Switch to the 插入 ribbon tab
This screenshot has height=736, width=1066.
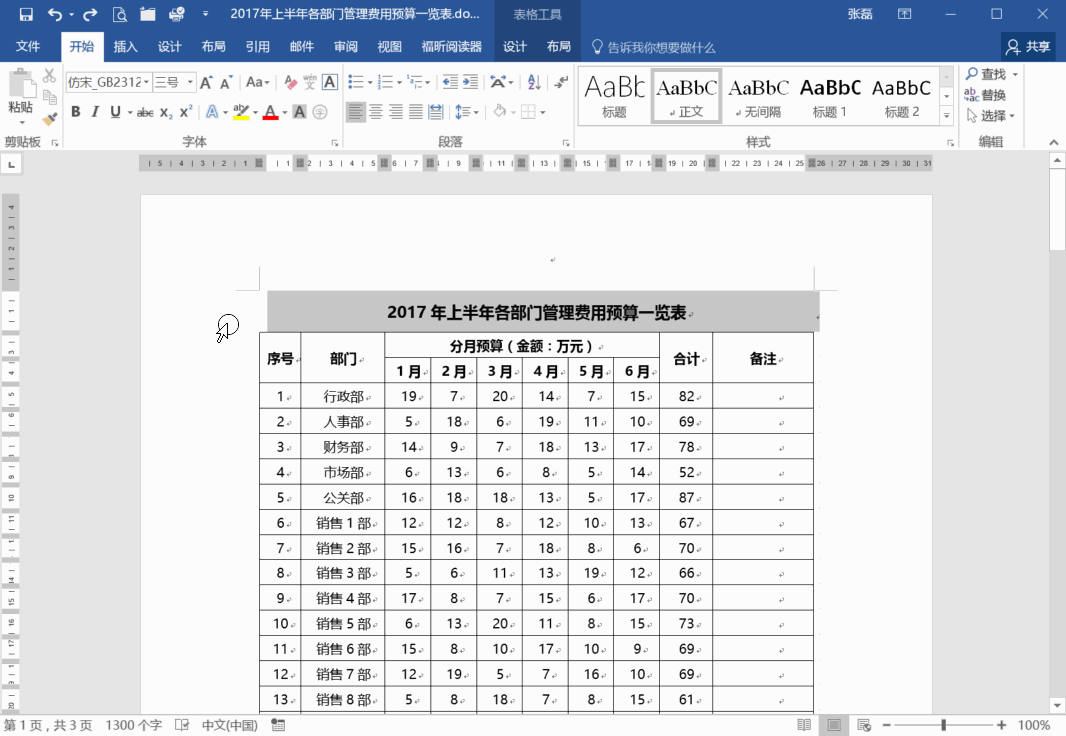click(x=126, y=46)
